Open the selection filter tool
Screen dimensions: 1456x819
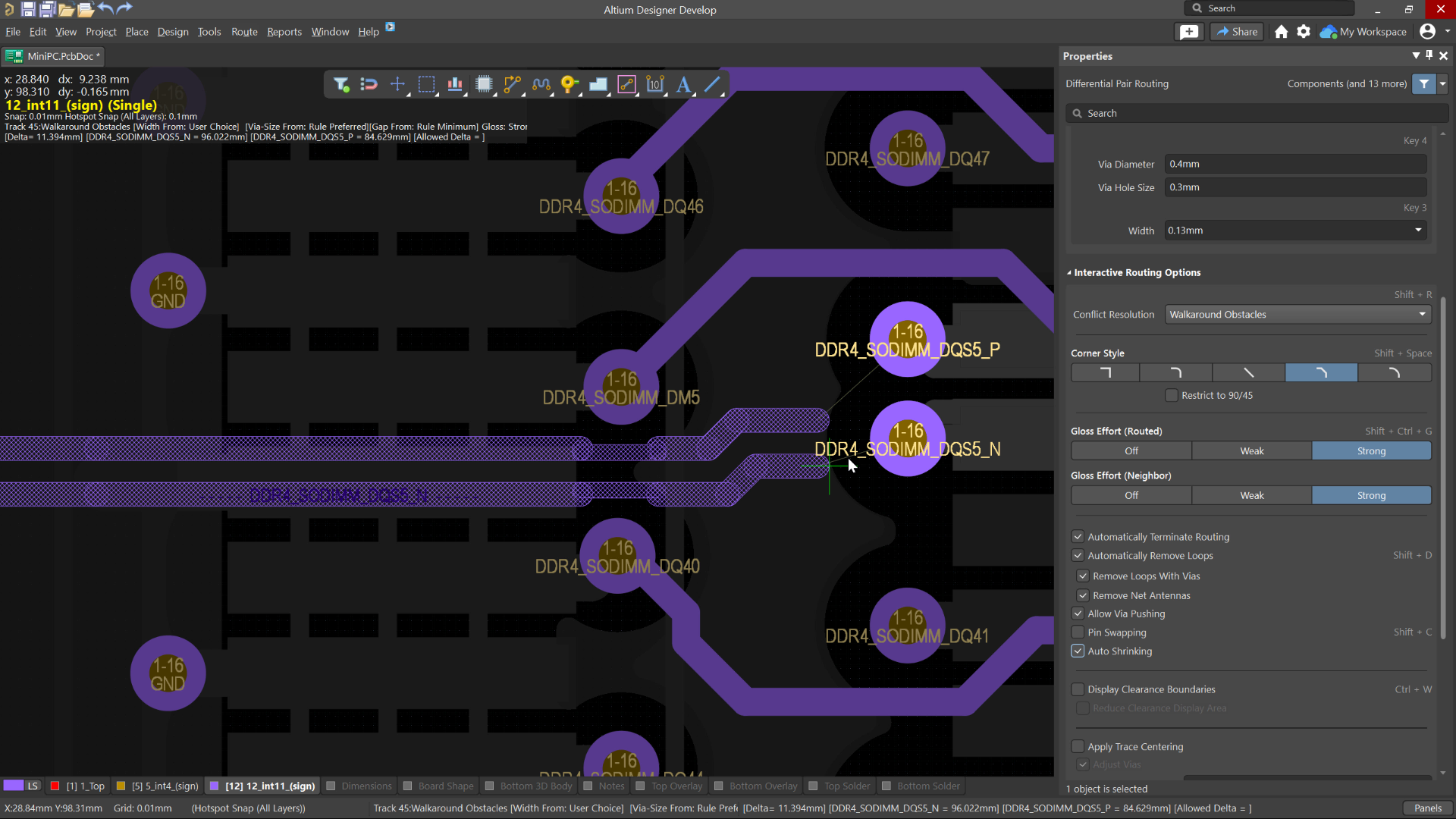341,84
